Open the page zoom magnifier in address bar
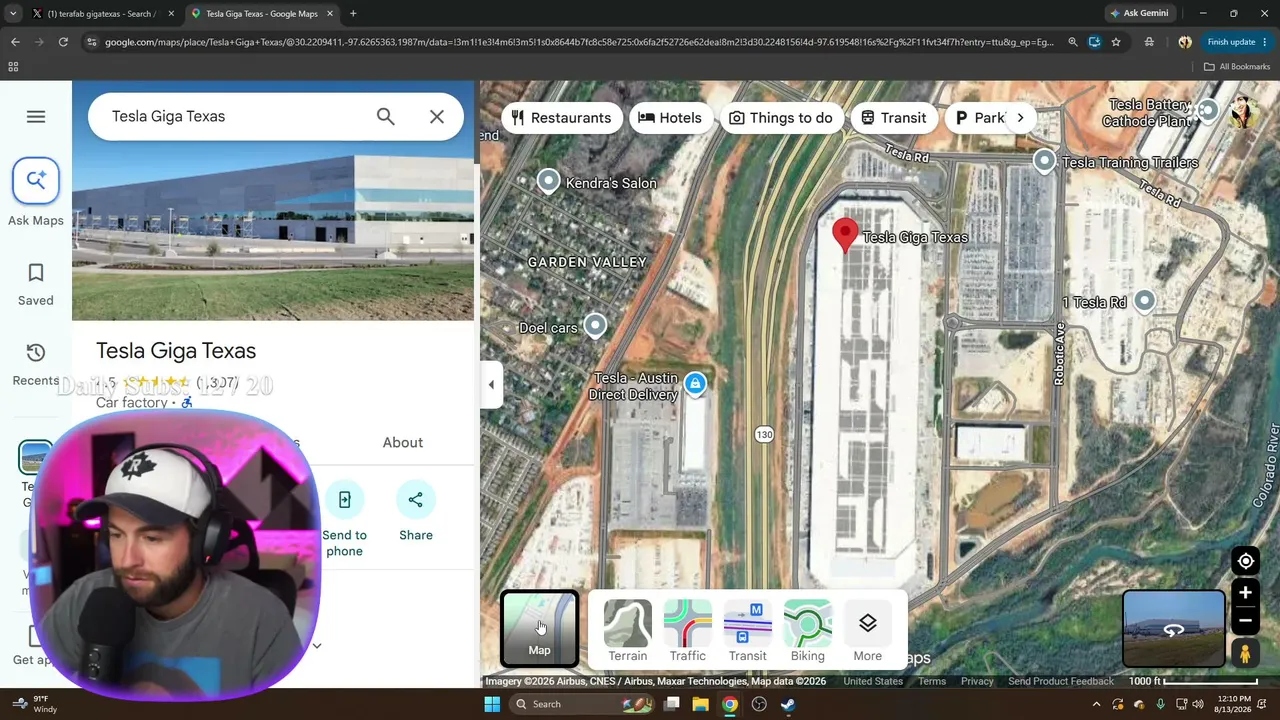The image size is (1280, 720). pos(1073,42)
